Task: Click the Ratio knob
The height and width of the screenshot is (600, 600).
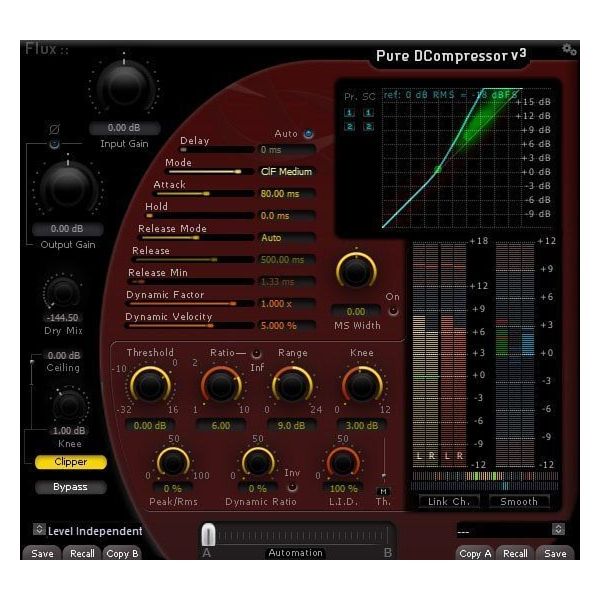Action: [x=221, y=386]
